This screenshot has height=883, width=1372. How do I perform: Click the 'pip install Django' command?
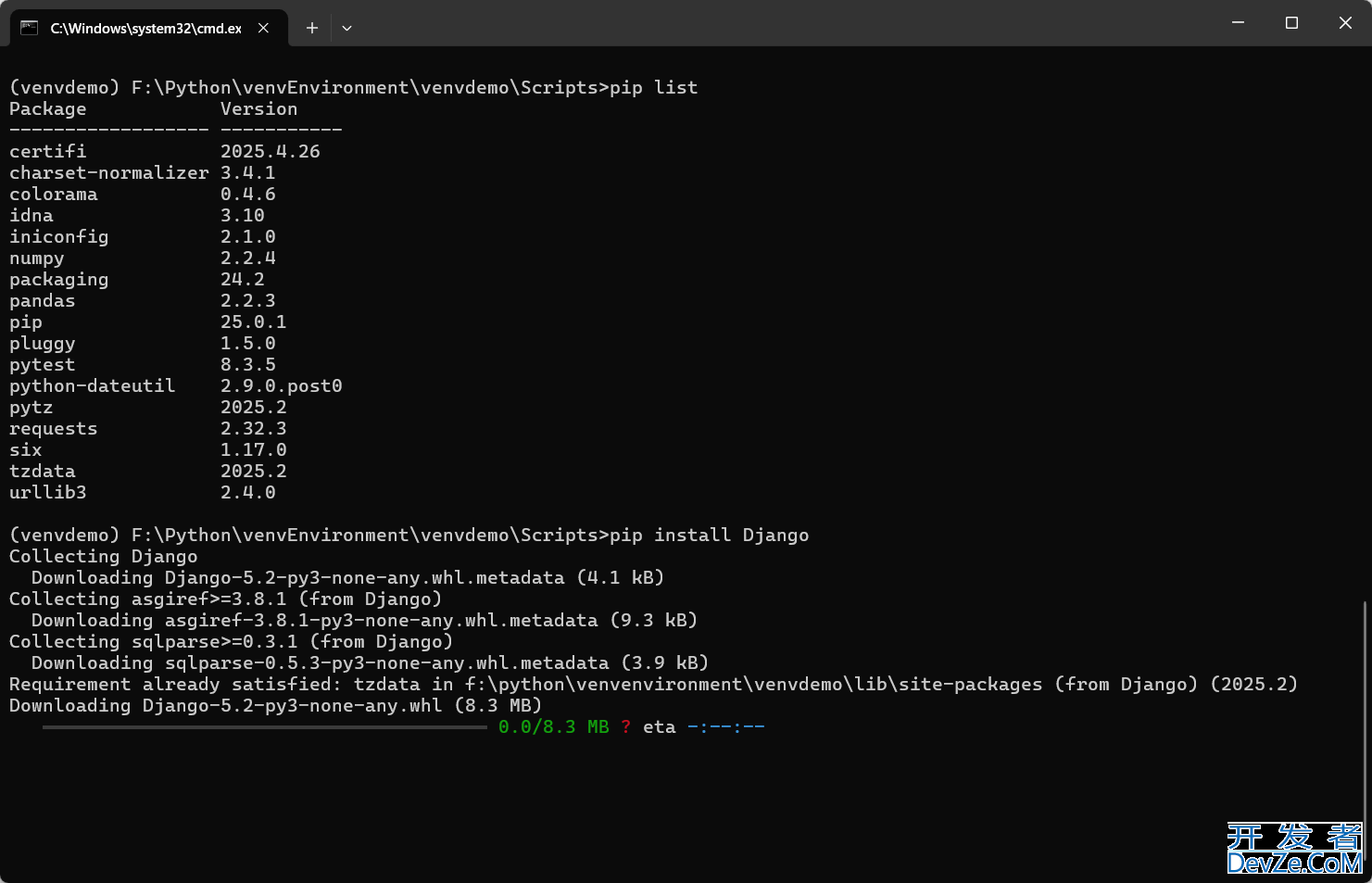(710, 535)
